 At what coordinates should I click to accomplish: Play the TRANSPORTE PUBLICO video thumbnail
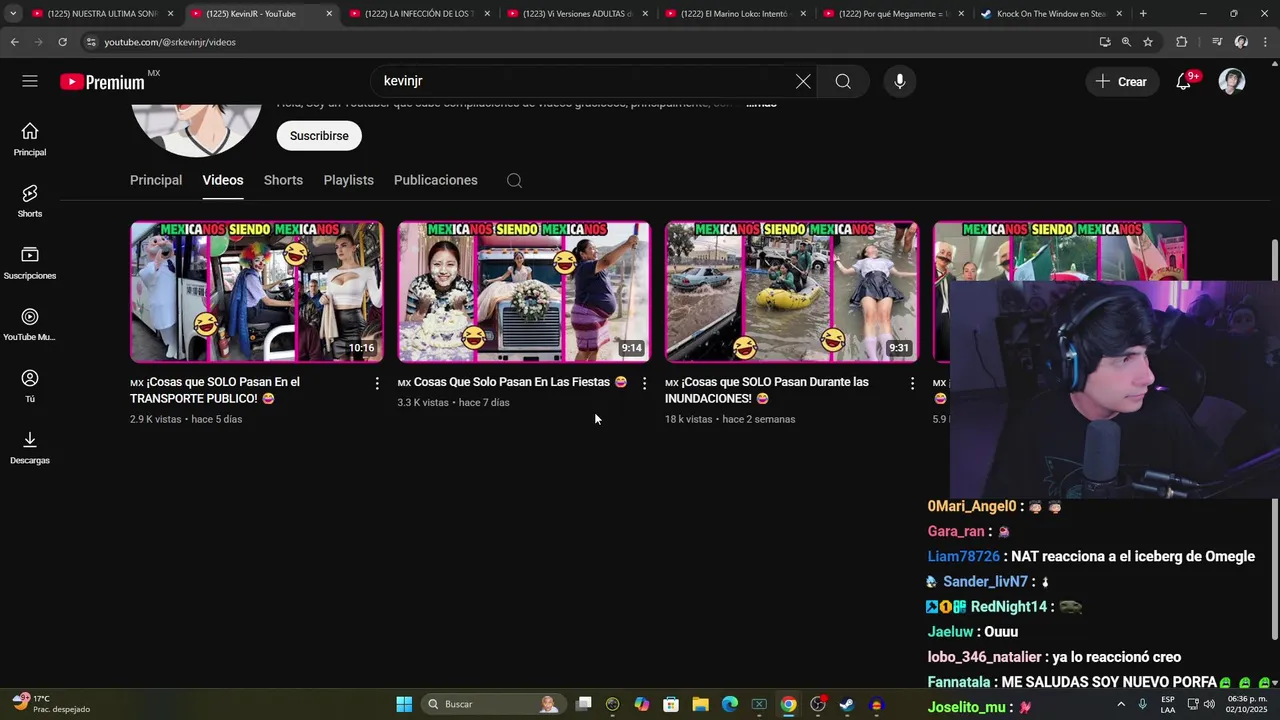256,291
